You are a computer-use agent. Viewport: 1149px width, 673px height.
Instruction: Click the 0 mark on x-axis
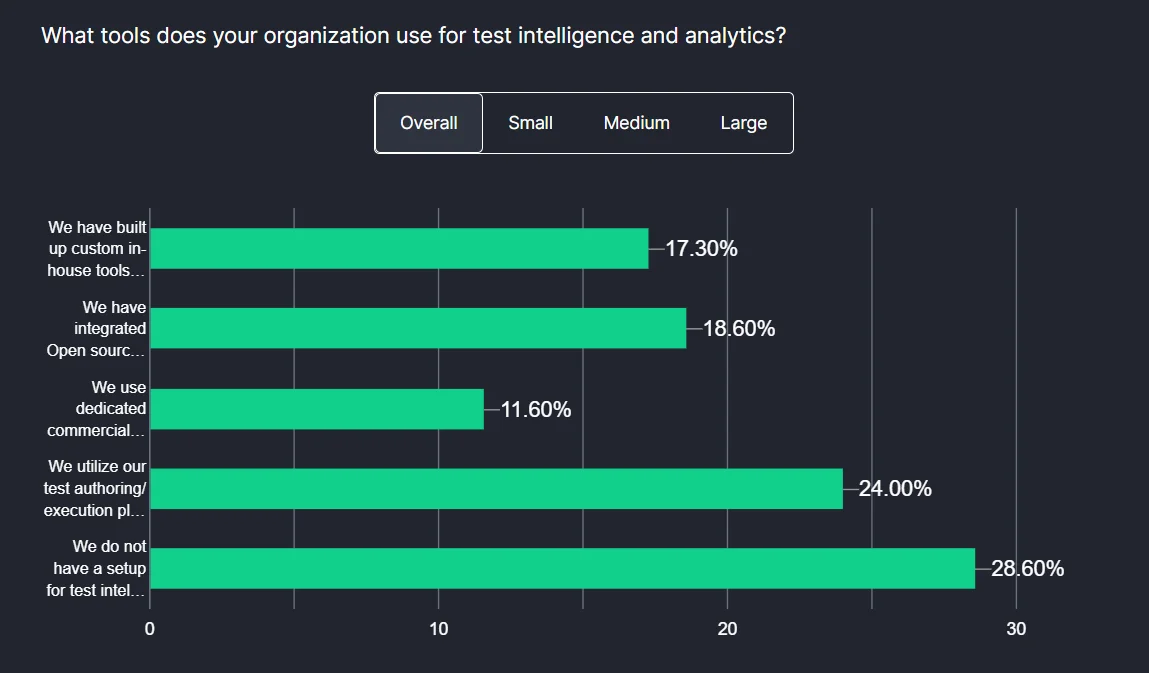149,629
